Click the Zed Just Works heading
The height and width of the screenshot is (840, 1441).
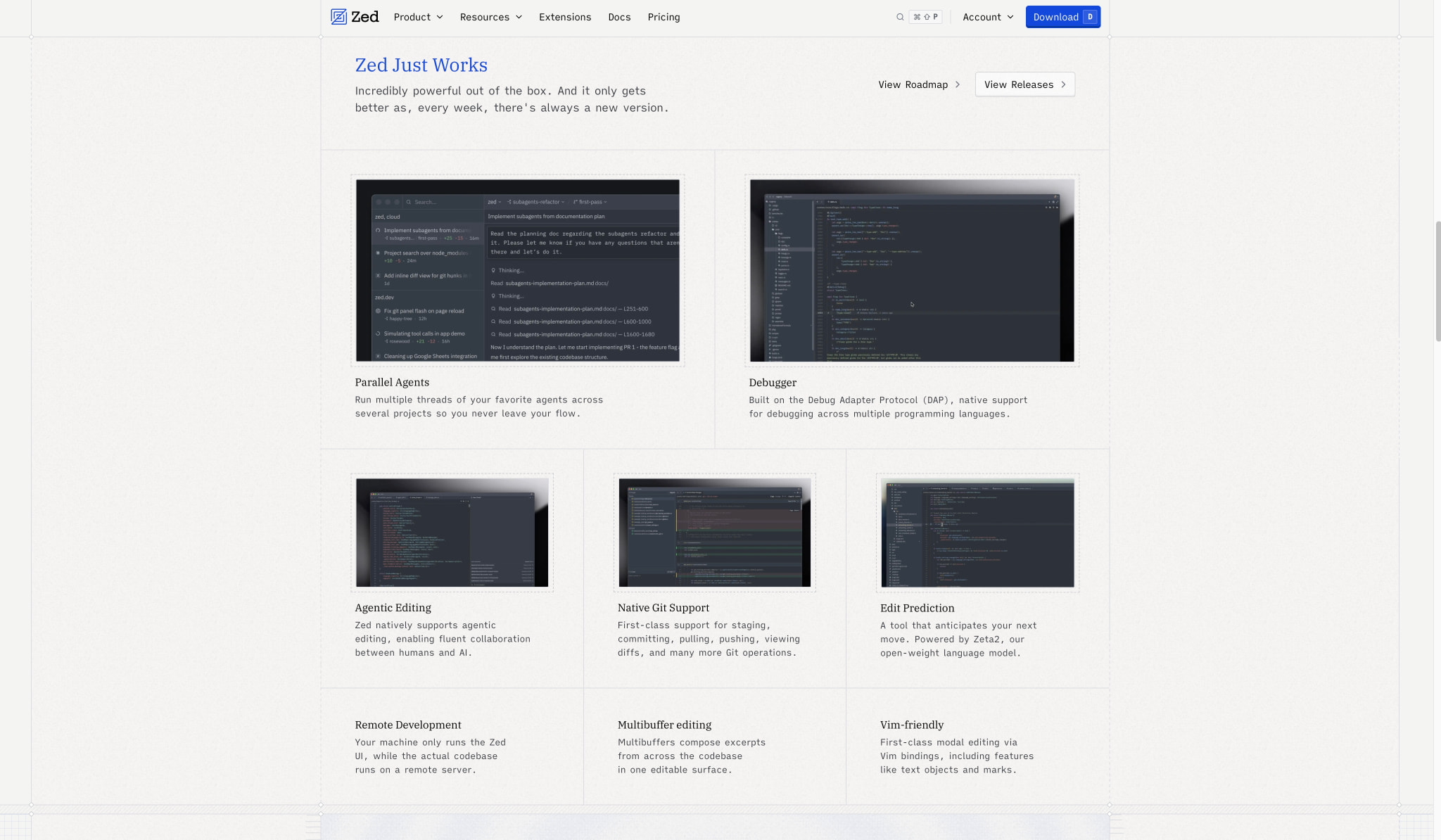421,65
